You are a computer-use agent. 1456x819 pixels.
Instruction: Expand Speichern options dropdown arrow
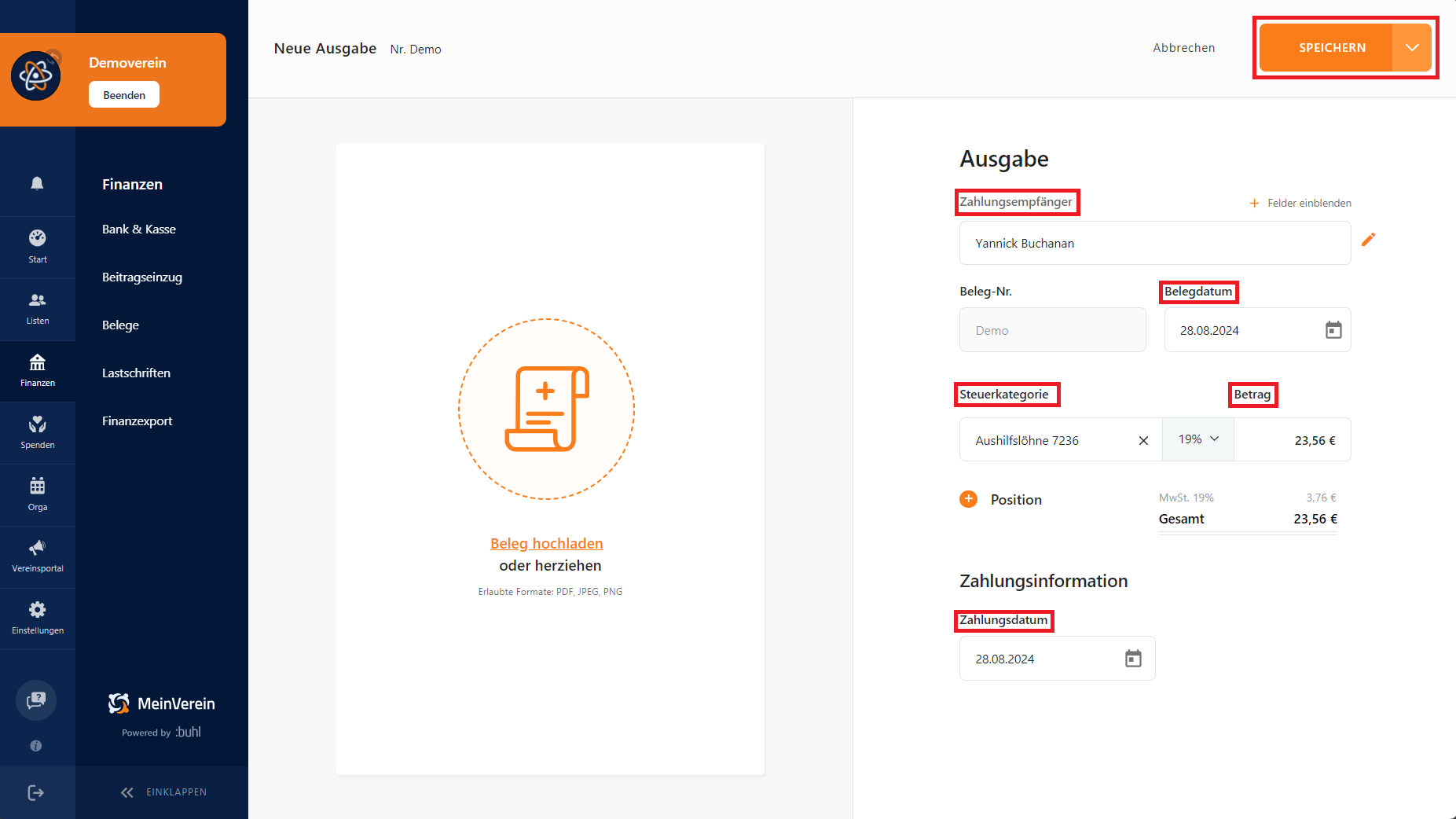click(x=1412, y=48)
